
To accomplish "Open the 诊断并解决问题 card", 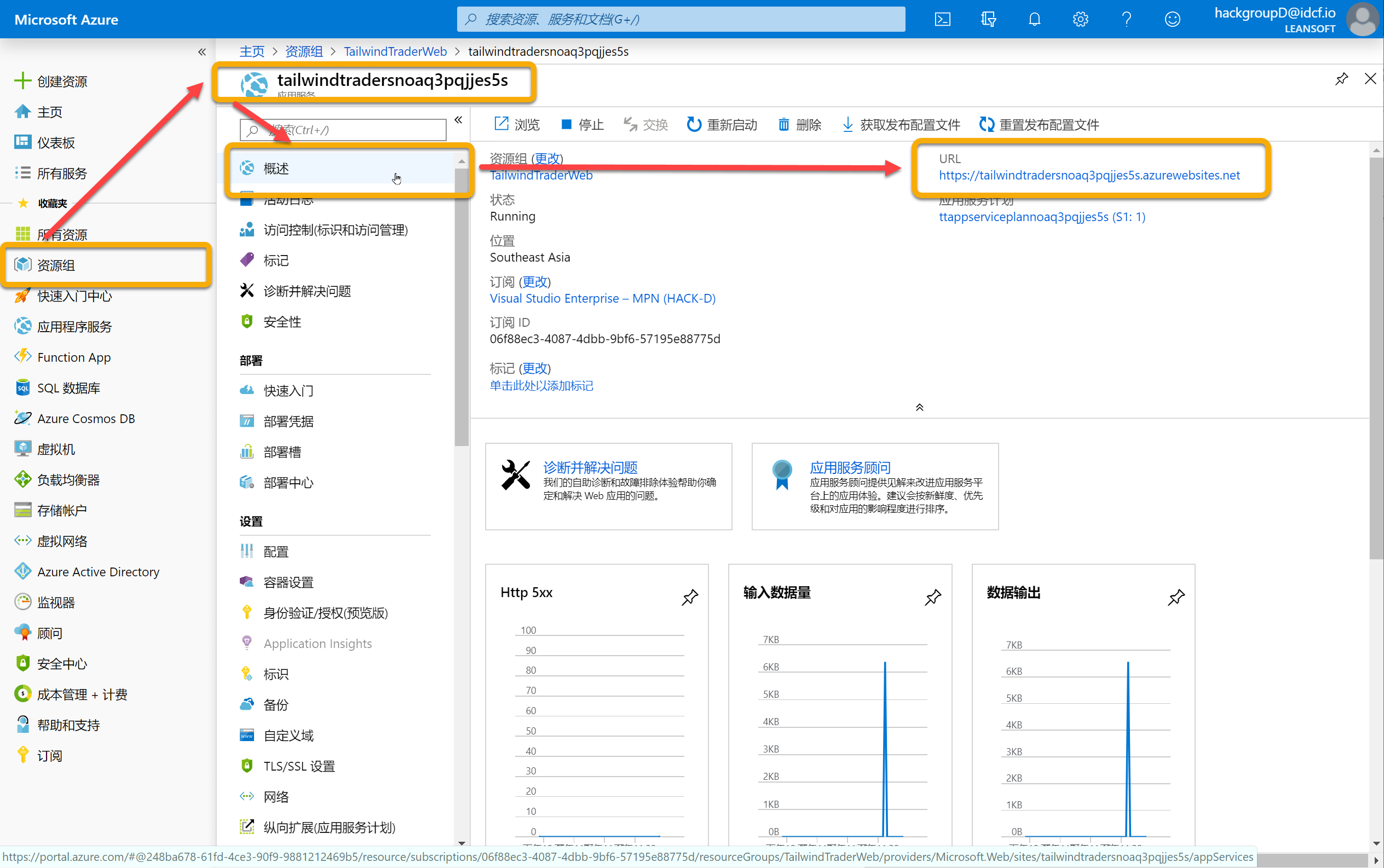I will pos(608,486).
